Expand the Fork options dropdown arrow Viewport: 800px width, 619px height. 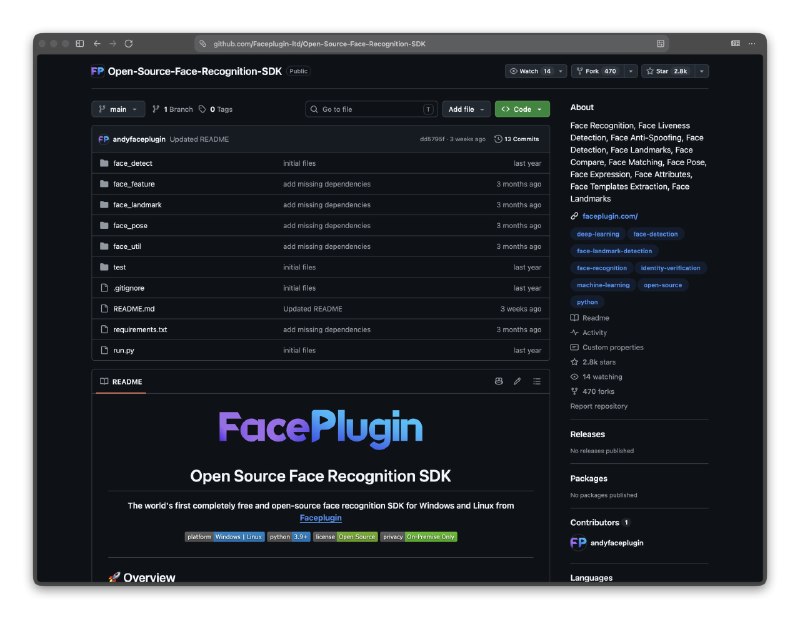pyautogui.click(x=631, y=71)
